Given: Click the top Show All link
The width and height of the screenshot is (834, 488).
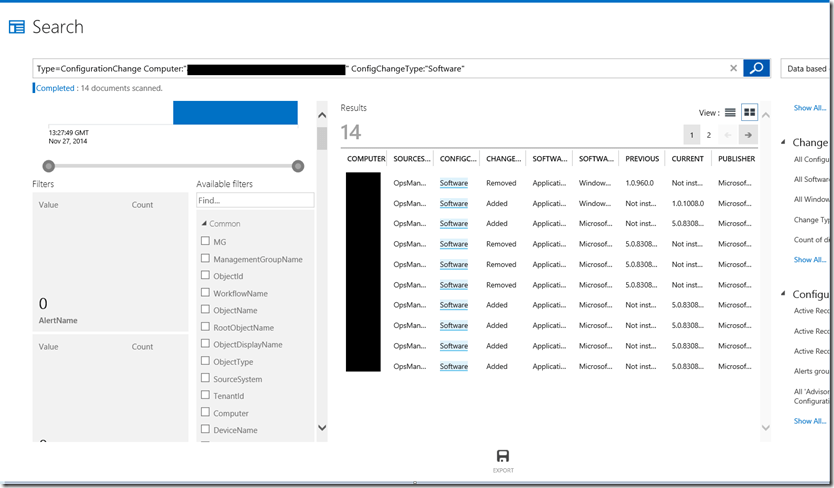Looking at the screenshot, I should click(x=809, y=108).
